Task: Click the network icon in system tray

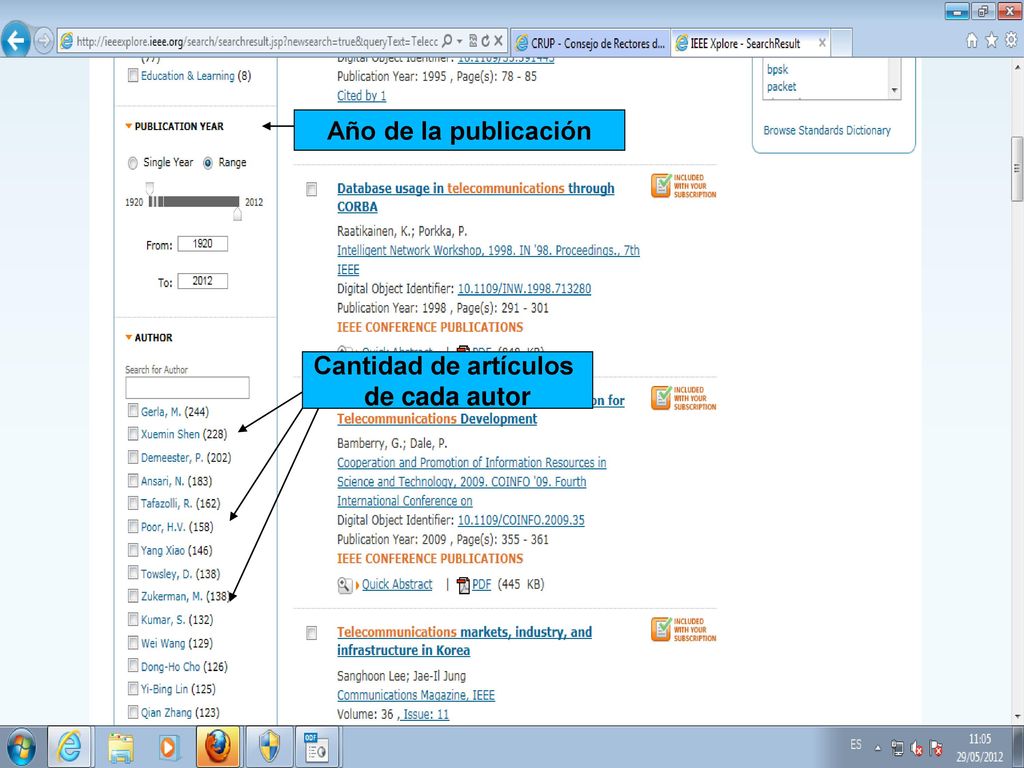Action: point(898,748)
